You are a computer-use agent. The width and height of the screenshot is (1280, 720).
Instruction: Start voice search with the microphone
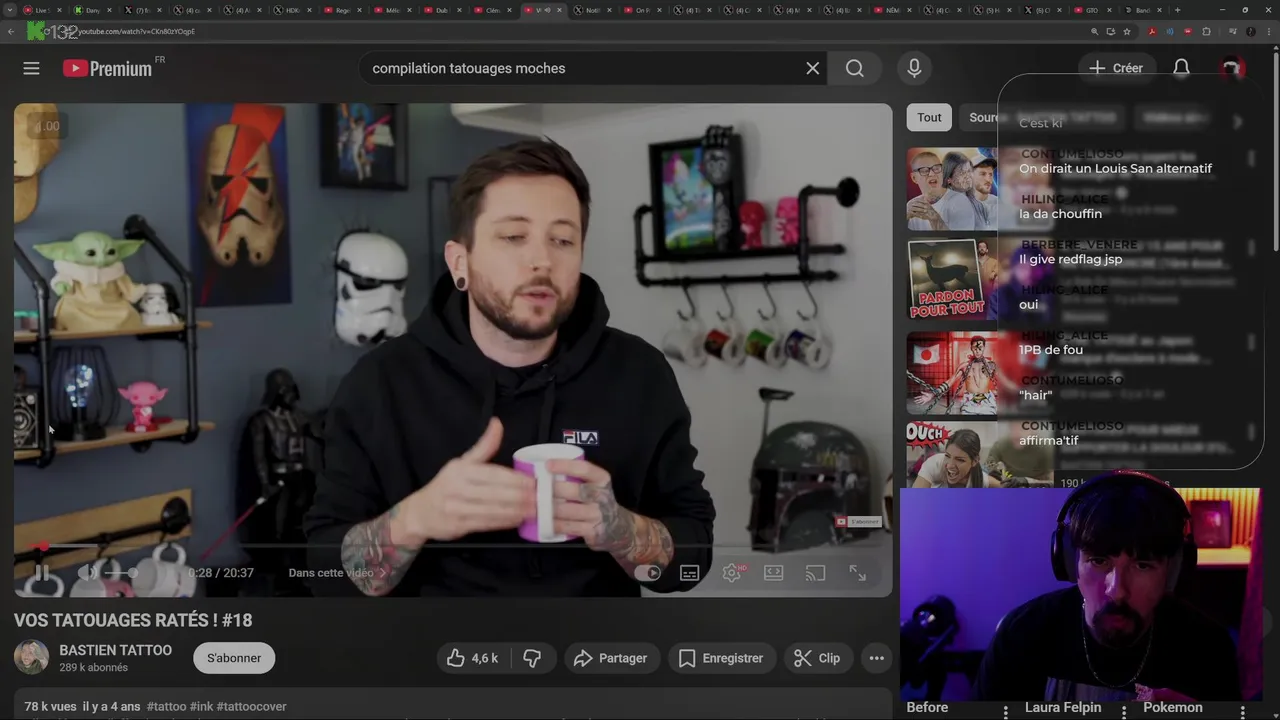point(914,68)
